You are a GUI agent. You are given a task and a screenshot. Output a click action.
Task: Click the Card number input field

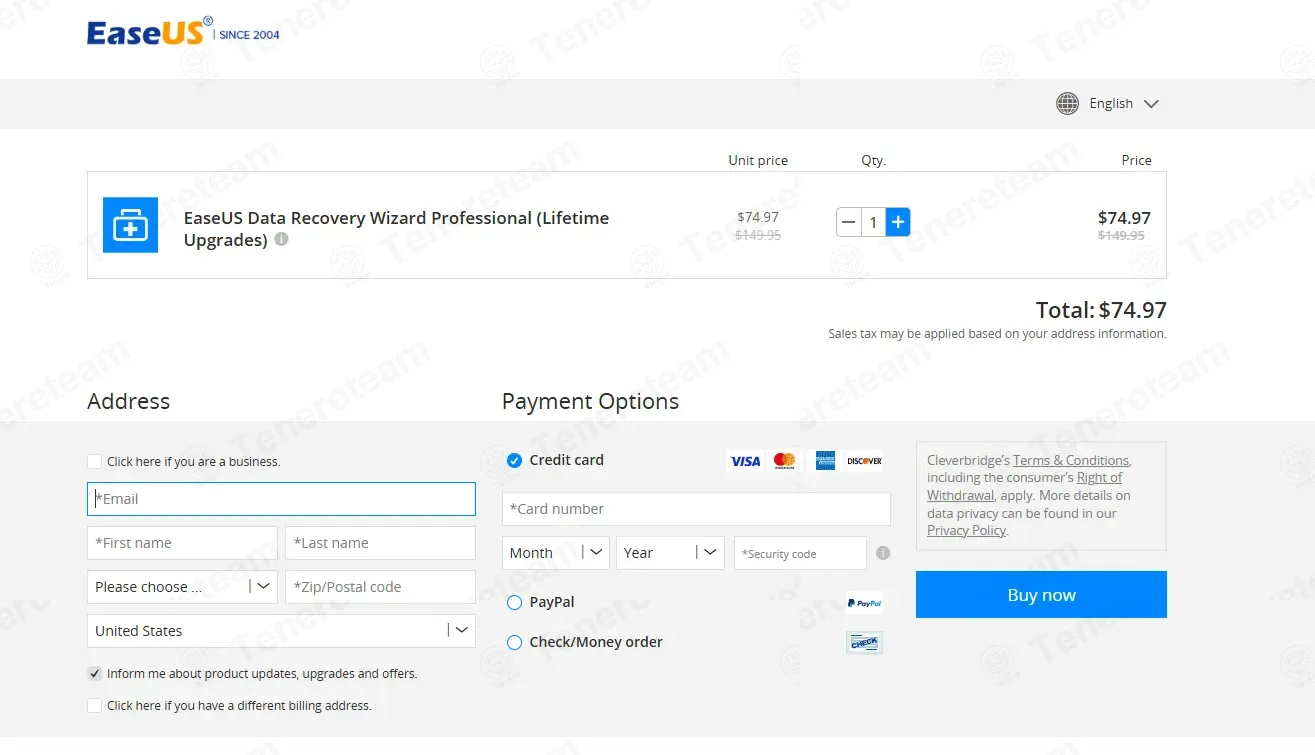(x=695, y=509)
